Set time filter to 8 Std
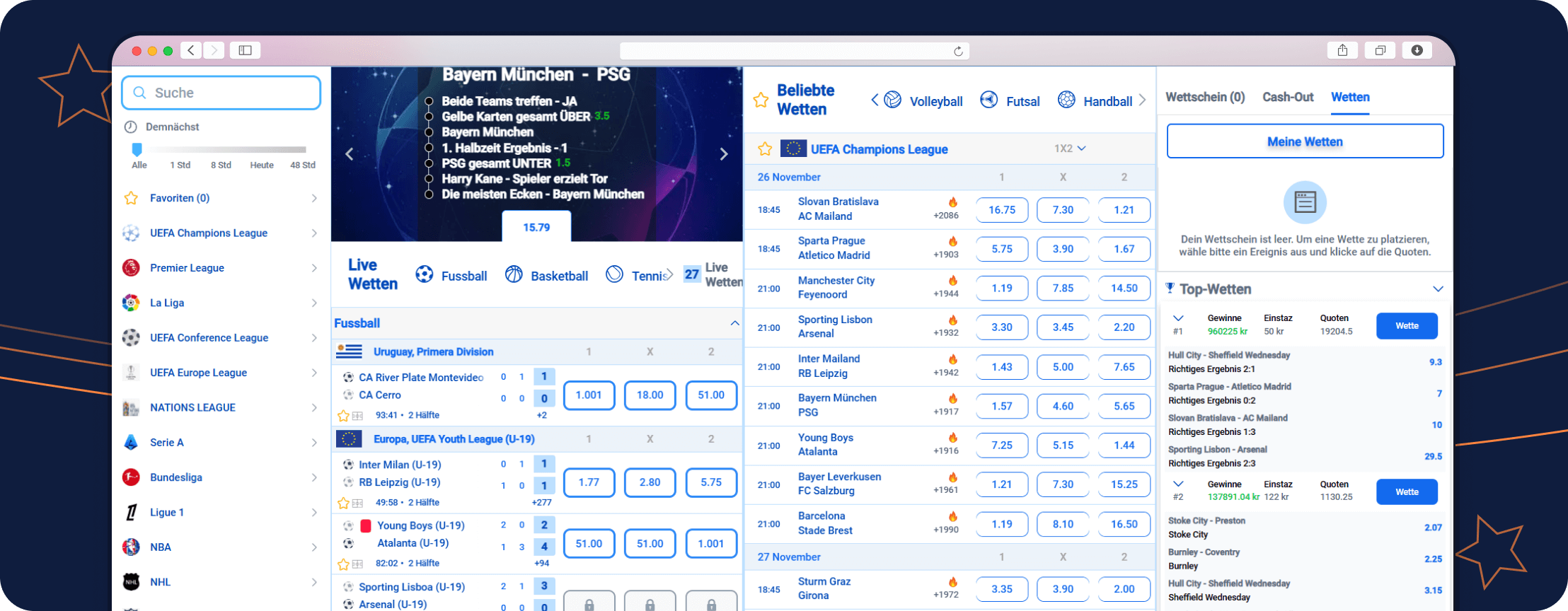 click(221, 165)
